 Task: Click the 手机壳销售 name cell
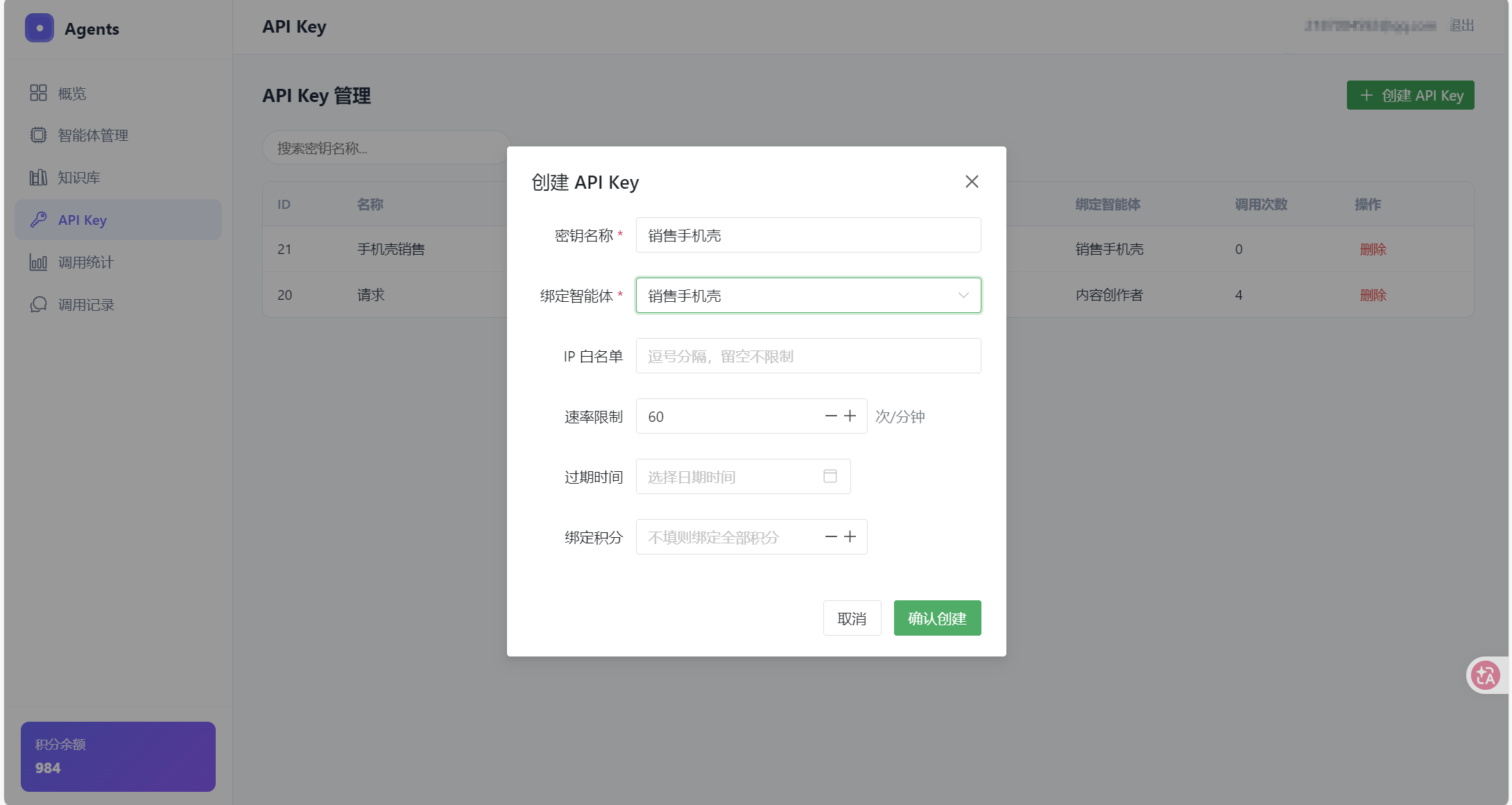tap(390, 249)
